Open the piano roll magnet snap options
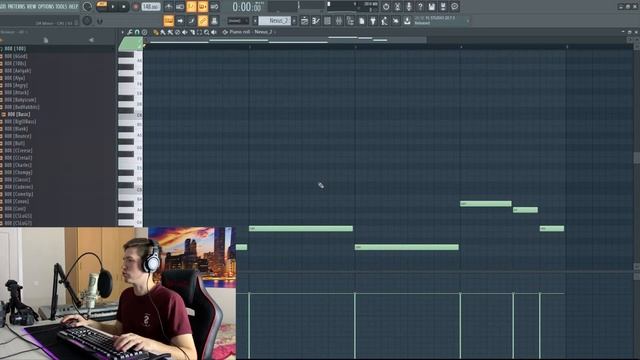The height and width of the screenshot is (360, 640). pos(137,32)
